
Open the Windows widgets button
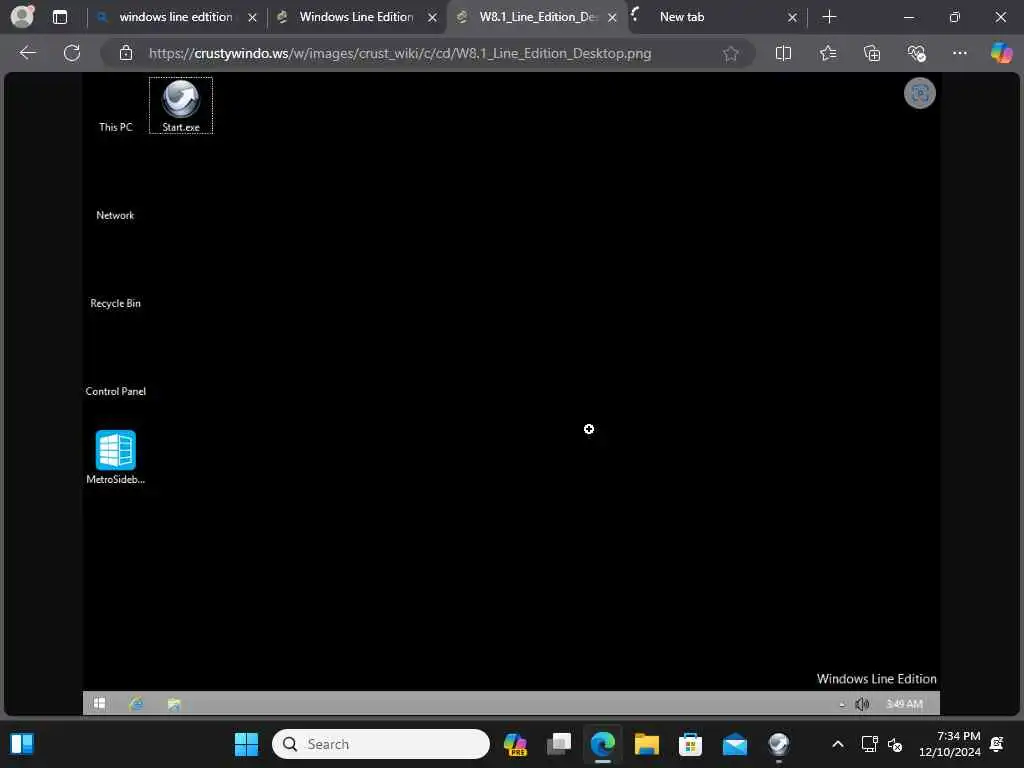pyautogui.click(x=22, y=744)
